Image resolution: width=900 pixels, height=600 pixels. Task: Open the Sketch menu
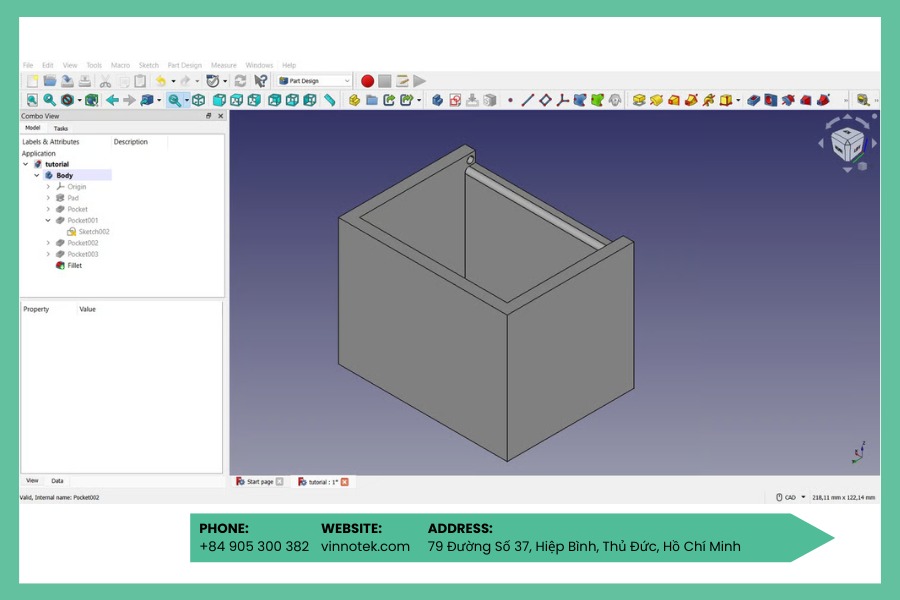tap(149, 65)
